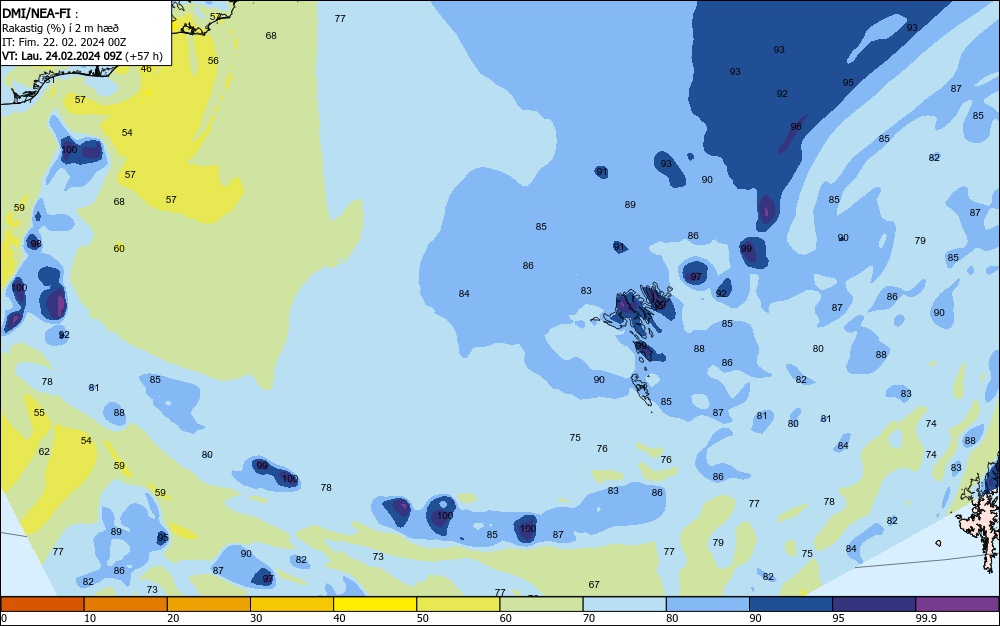Click the legend scale label '30'
Image resolution: width=1000 pixels, height=626 pixels.
[x=256, y=618]
